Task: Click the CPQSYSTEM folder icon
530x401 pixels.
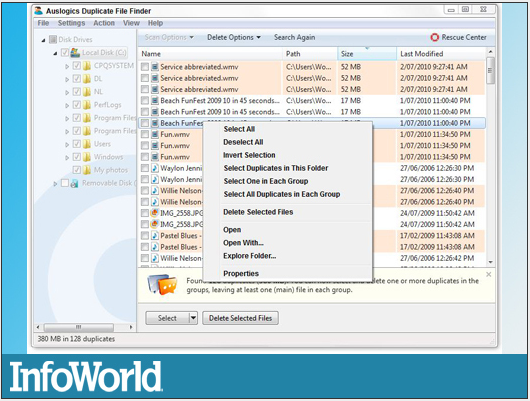Action: [x=87, y=66]
